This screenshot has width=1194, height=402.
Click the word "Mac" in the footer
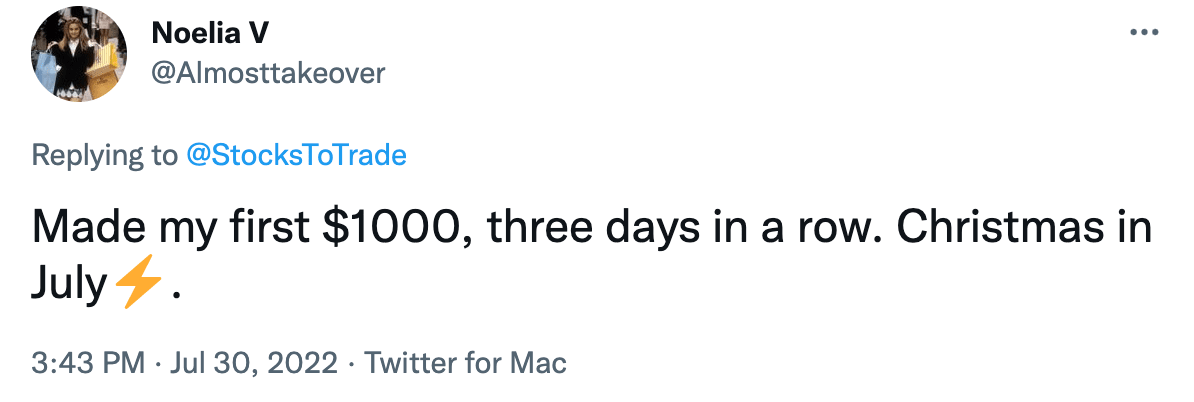point(541,361)
